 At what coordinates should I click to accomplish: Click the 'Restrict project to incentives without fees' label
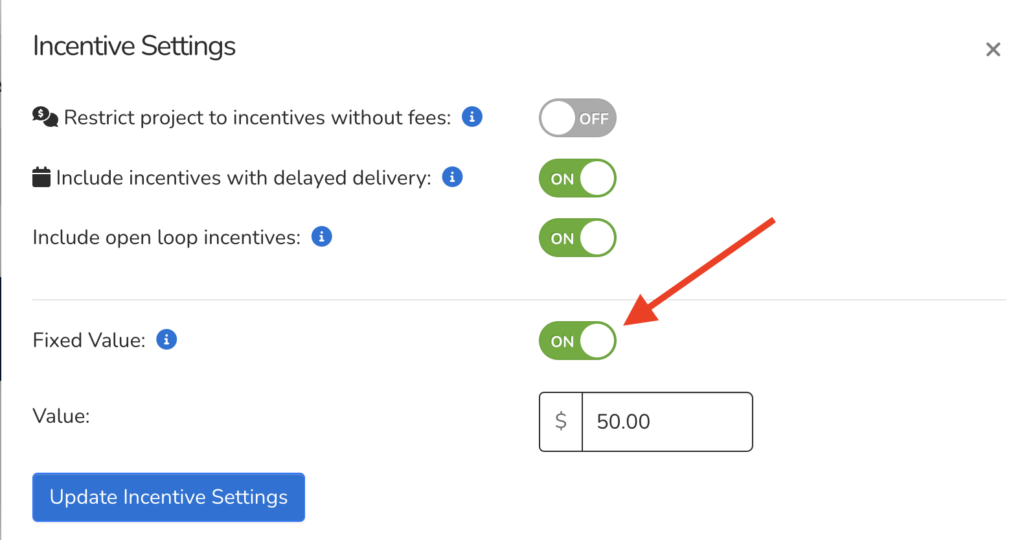[x=257, y=118]
